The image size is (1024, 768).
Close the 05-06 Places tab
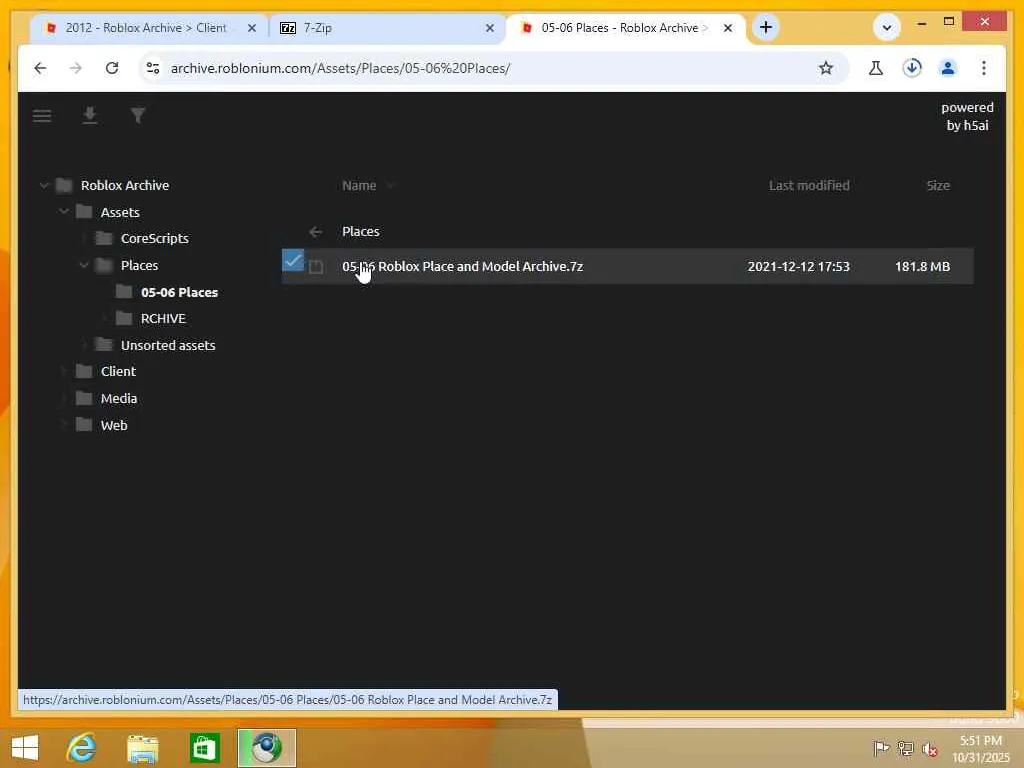point(728,28)
